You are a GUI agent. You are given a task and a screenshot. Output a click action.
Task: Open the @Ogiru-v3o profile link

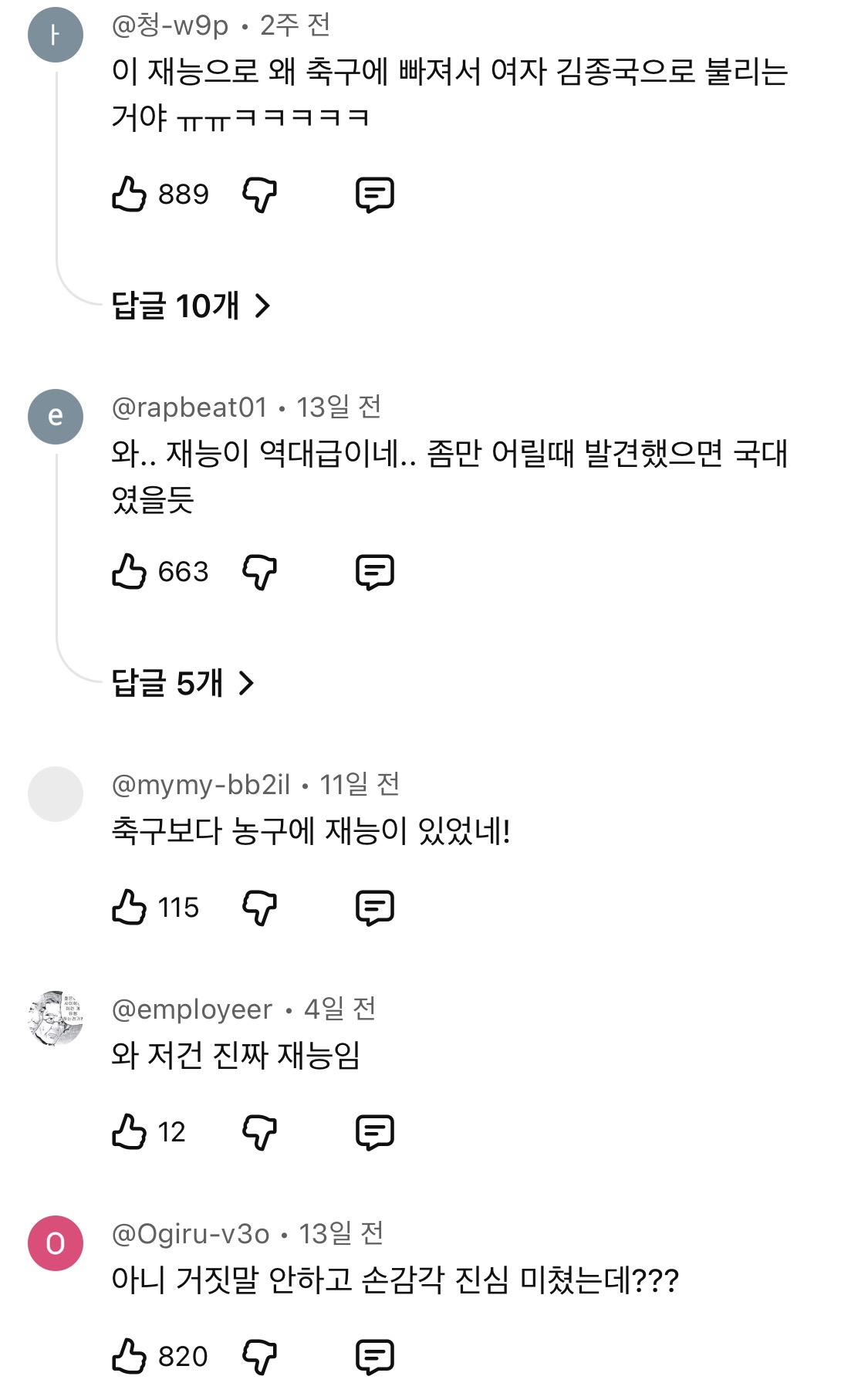coord(191,1234)
